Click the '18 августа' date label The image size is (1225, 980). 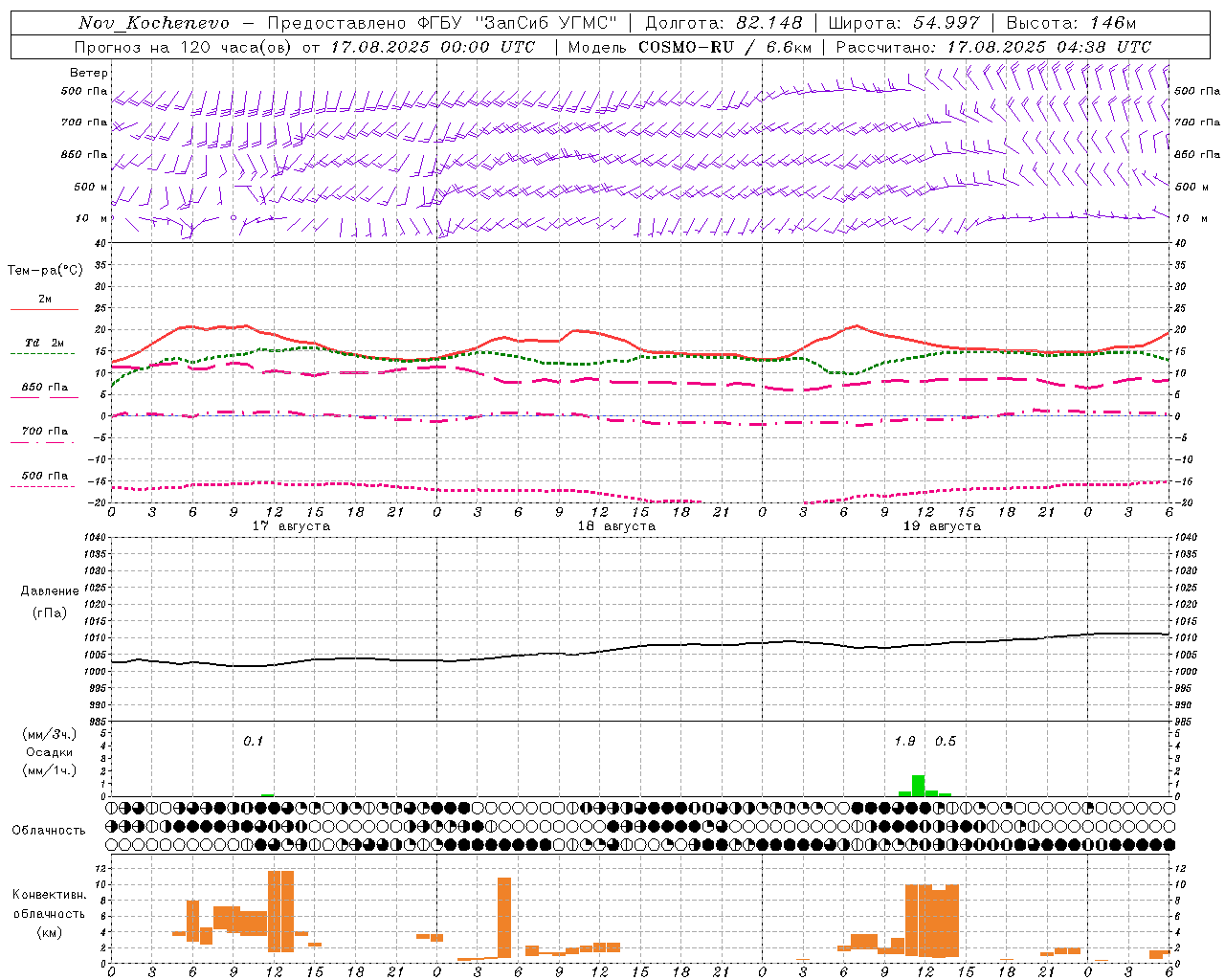616,526
